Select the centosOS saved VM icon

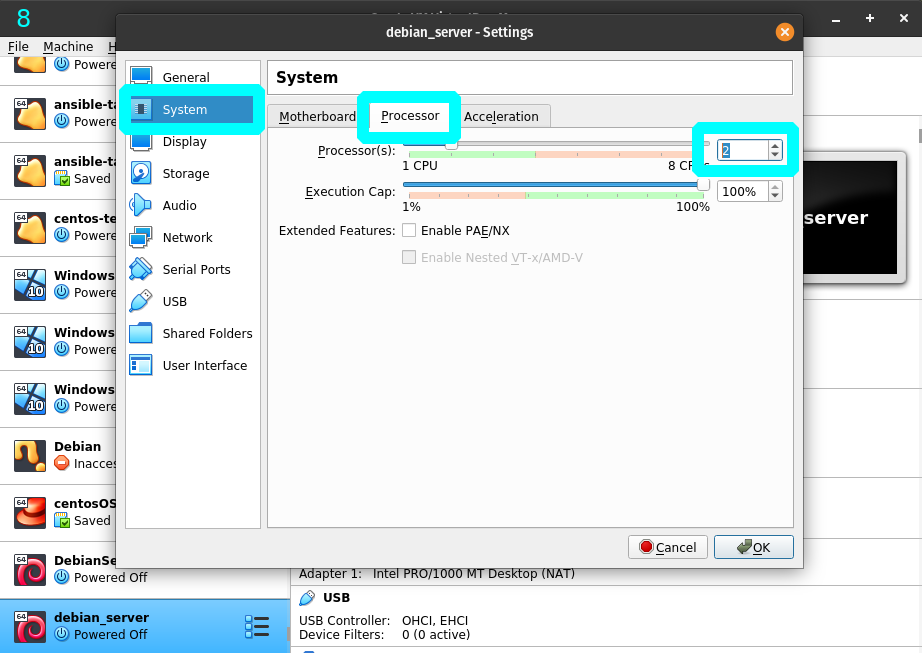coord(30,513)
